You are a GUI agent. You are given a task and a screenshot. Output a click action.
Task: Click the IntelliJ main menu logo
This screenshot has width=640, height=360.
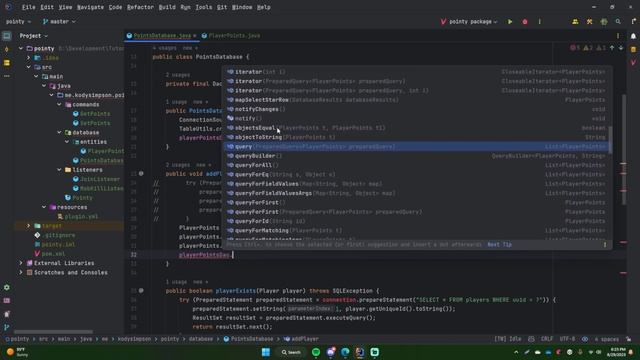[x=8, y=7]
